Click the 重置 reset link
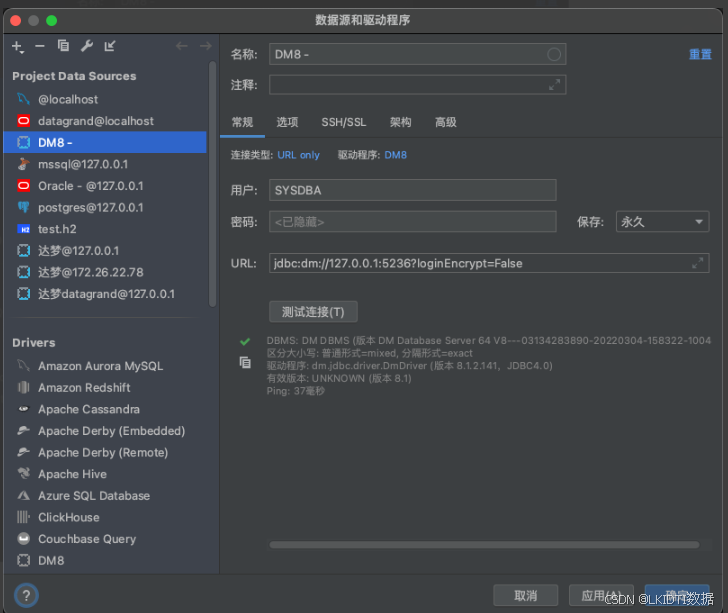728x613 pixels. click(x=700, y=54)
